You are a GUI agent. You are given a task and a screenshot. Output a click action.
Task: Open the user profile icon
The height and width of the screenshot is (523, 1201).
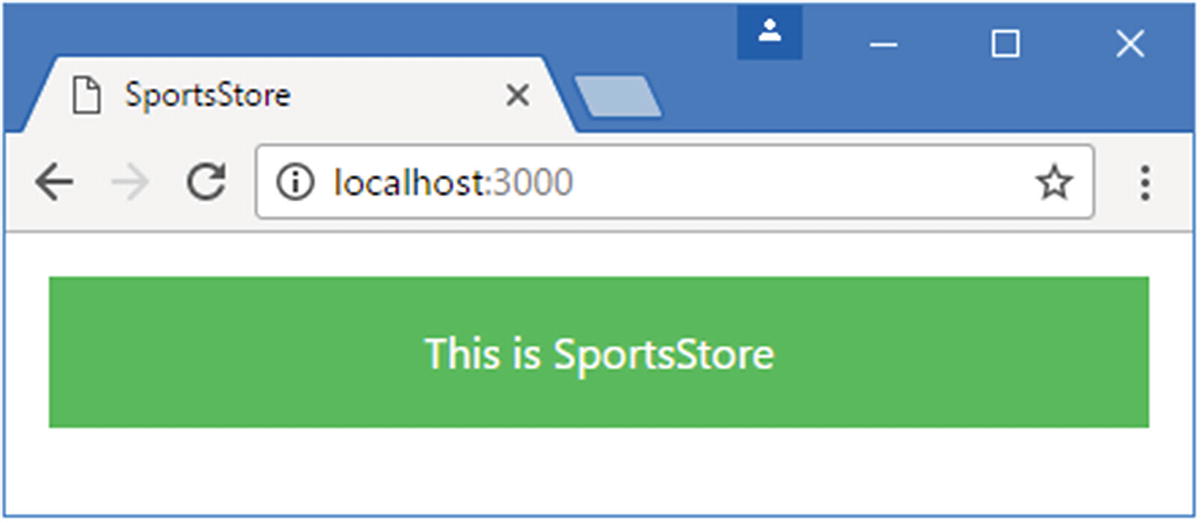tap(769, 31)
